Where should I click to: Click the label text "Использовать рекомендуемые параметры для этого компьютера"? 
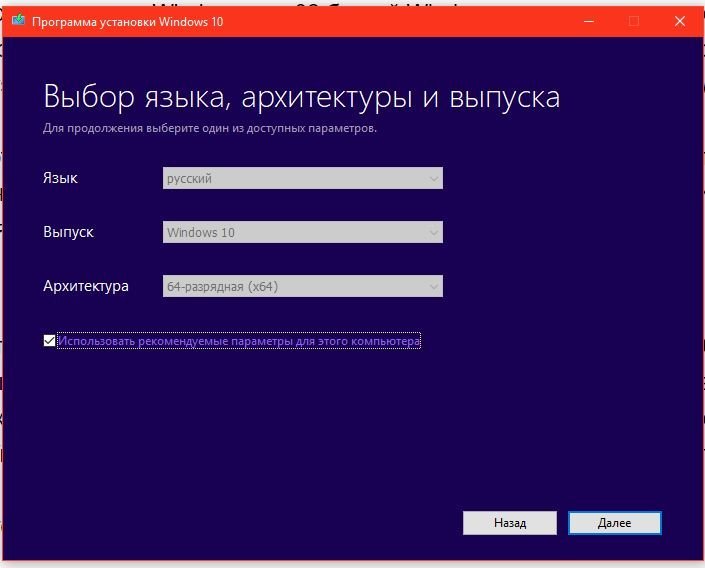(x=239, y=341)
